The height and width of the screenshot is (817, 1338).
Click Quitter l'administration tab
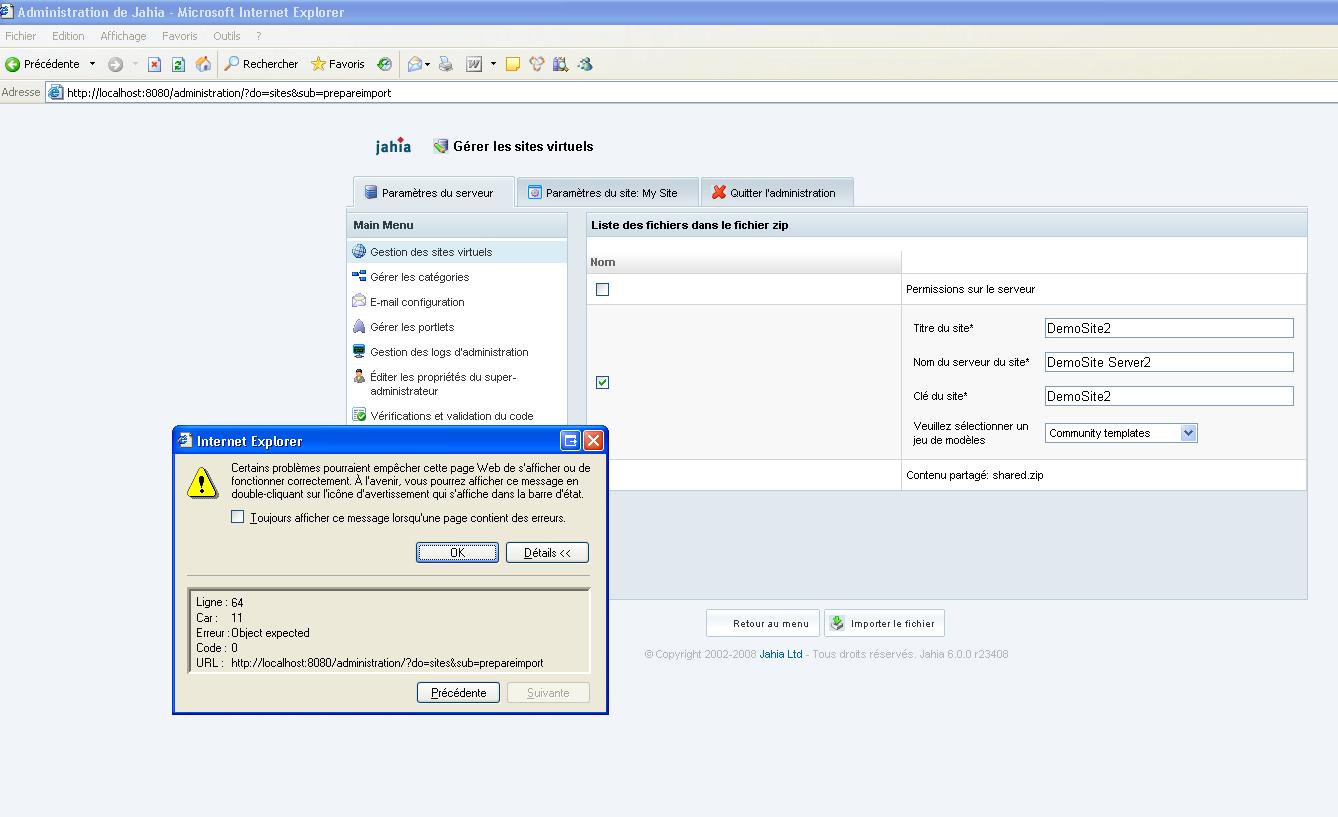[777, 193]
